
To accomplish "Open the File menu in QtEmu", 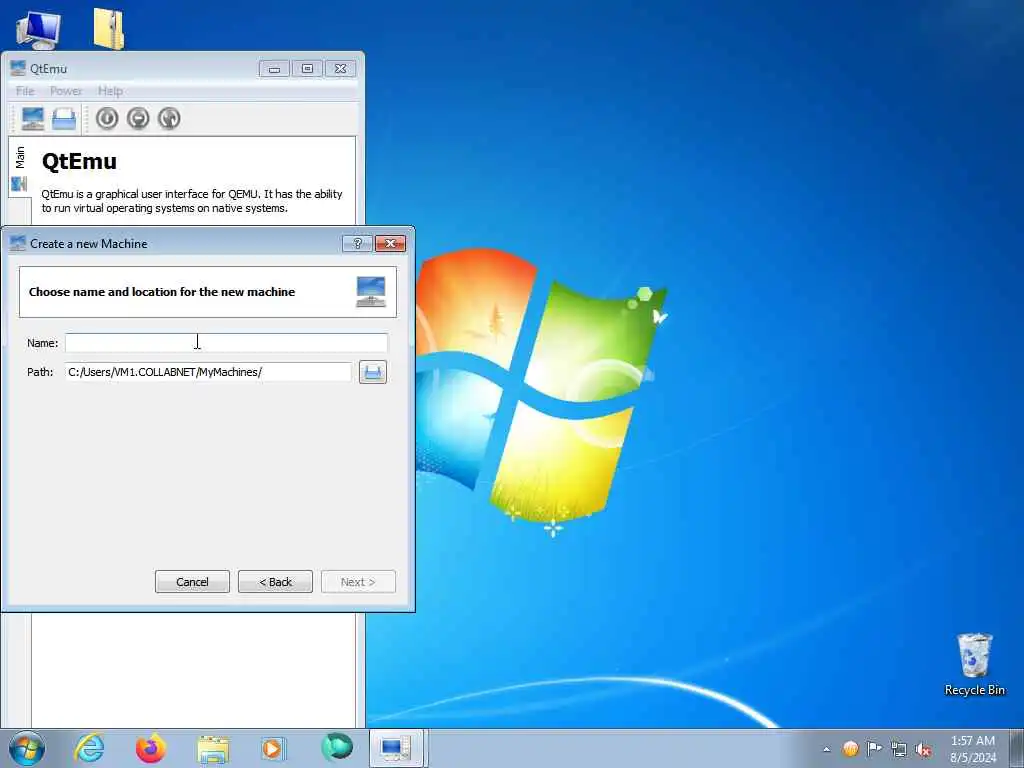I will tap(25, 91).
